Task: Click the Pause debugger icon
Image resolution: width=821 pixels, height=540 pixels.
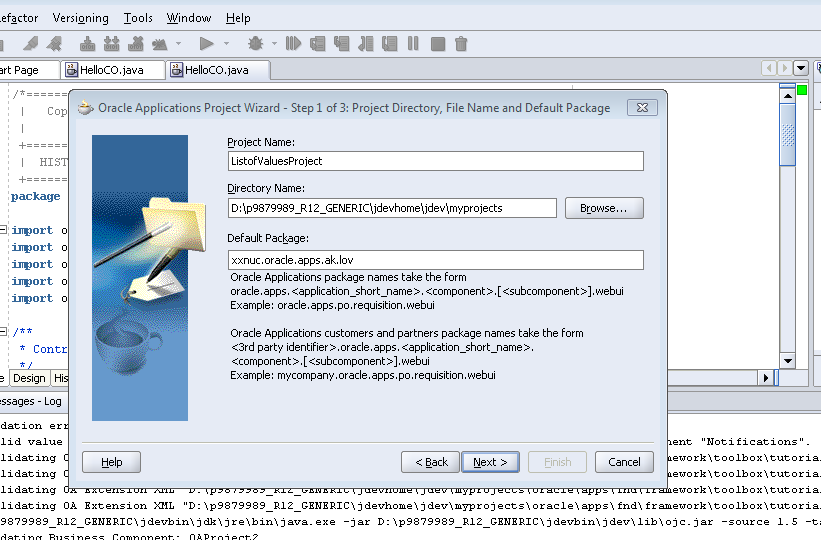Action: click(x=413, y=43)
